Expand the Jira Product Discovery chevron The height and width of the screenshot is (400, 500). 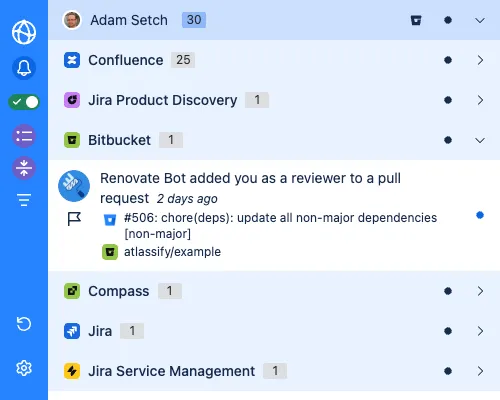tap(480, 100)
